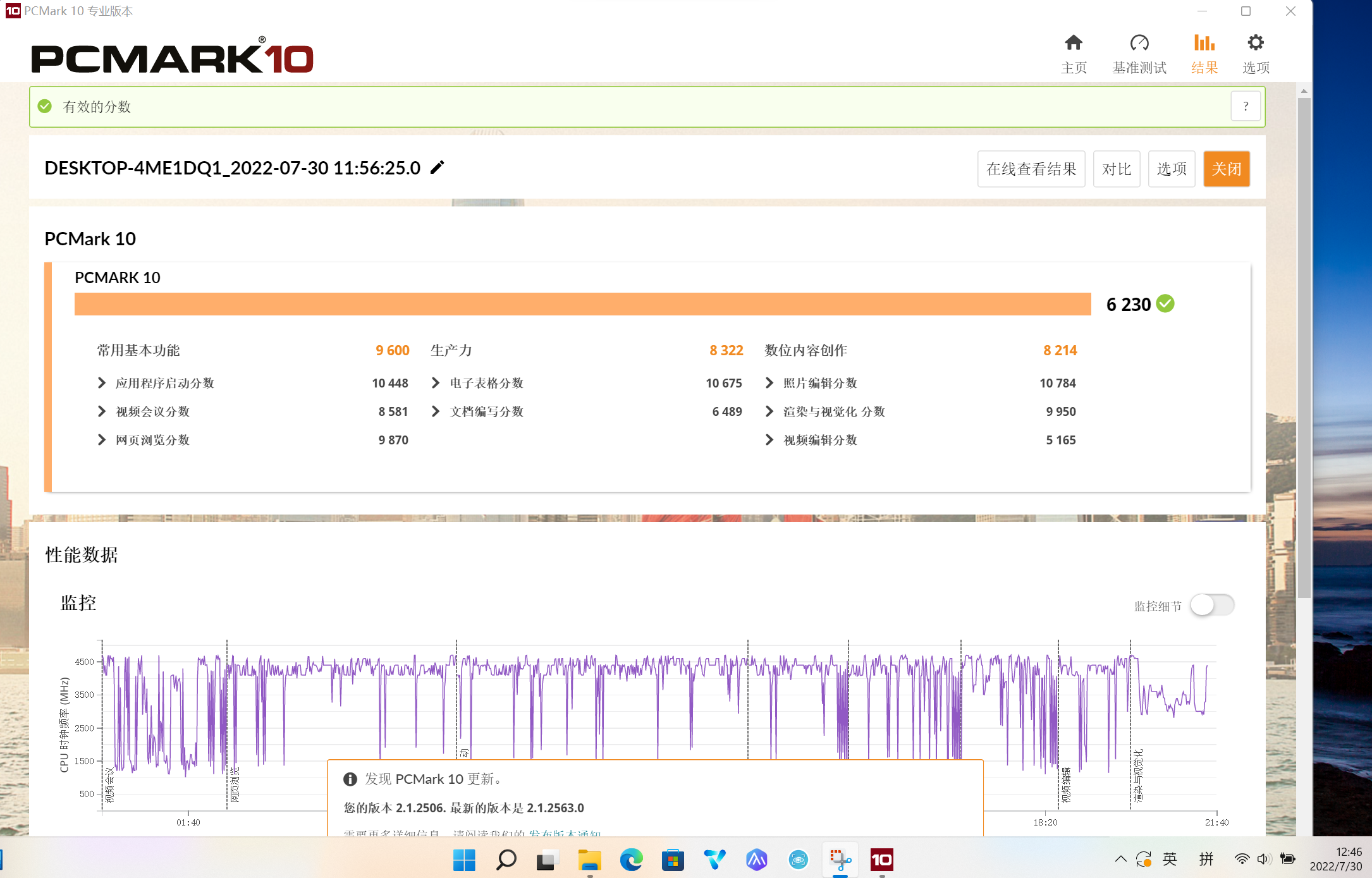Viewport: 1372px width, 878px height.
Task: Click the 选项 button beside 对比
Action: tap(1172, 169)
